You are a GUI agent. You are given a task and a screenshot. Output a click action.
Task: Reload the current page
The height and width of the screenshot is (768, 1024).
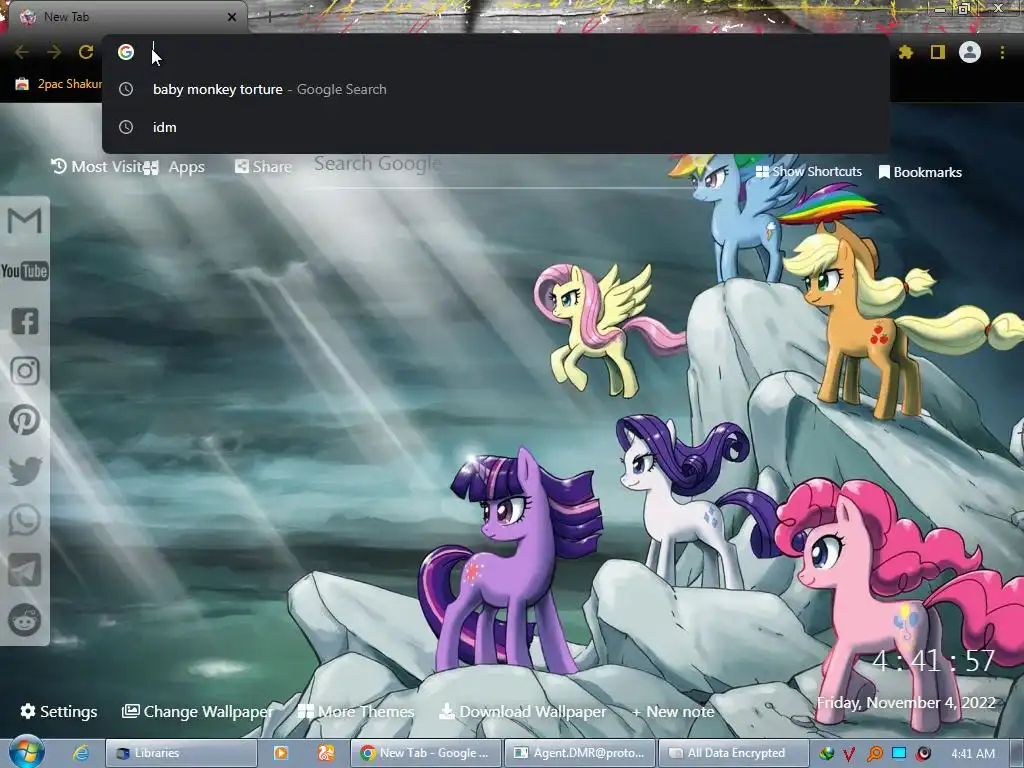pyautogui.click(x=86, y=52)
